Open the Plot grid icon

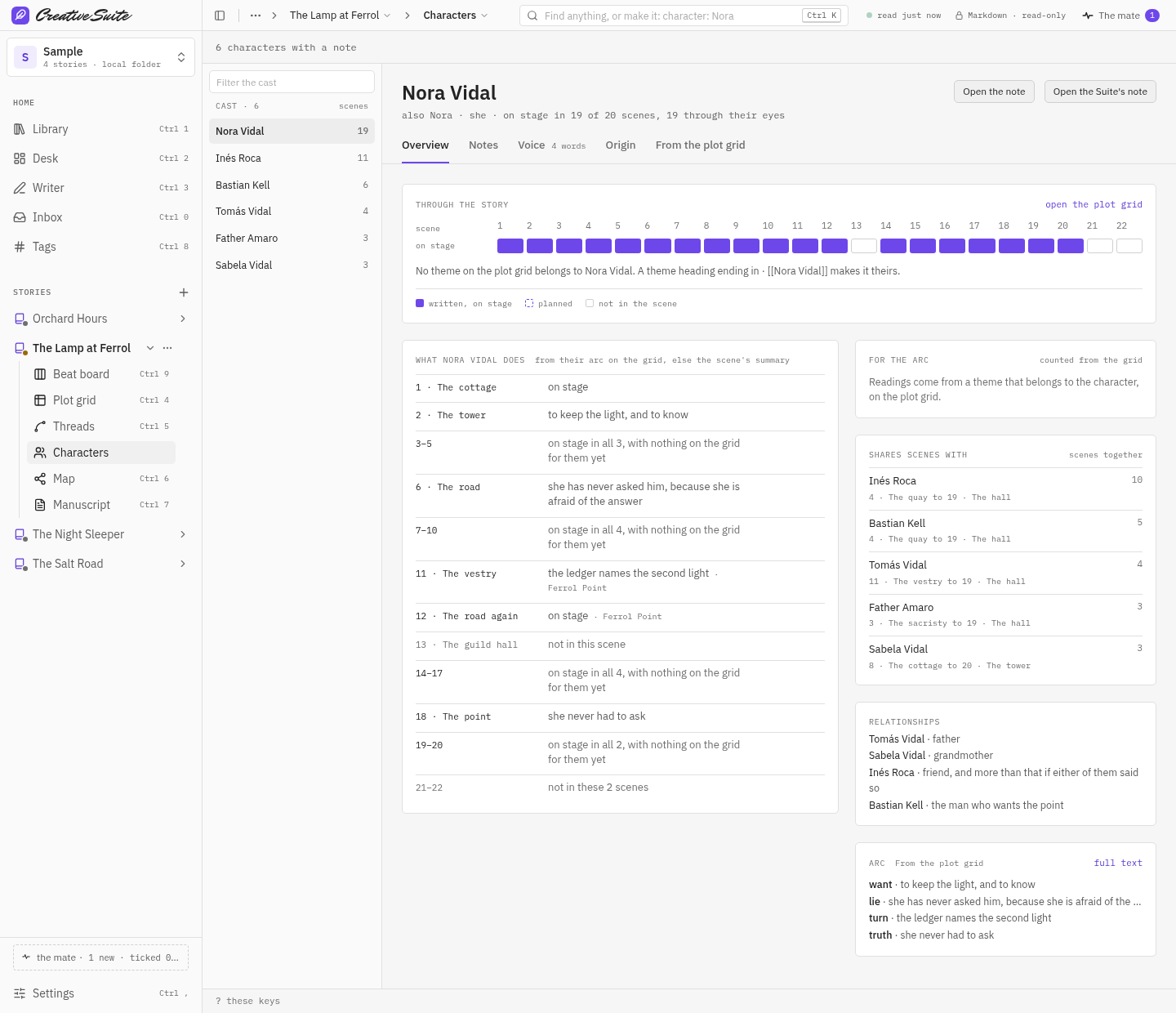click(40, 400)
